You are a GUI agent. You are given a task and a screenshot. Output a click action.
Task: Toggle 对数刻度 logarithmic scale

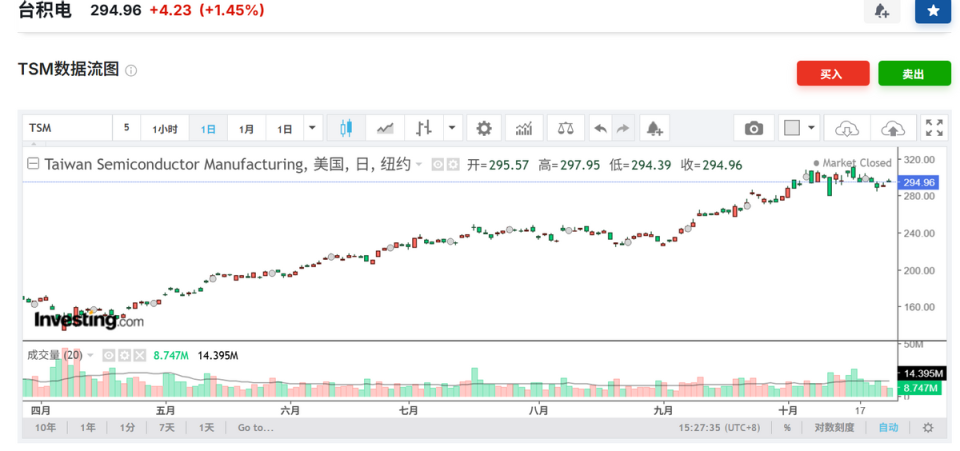[x=834, y=428]
